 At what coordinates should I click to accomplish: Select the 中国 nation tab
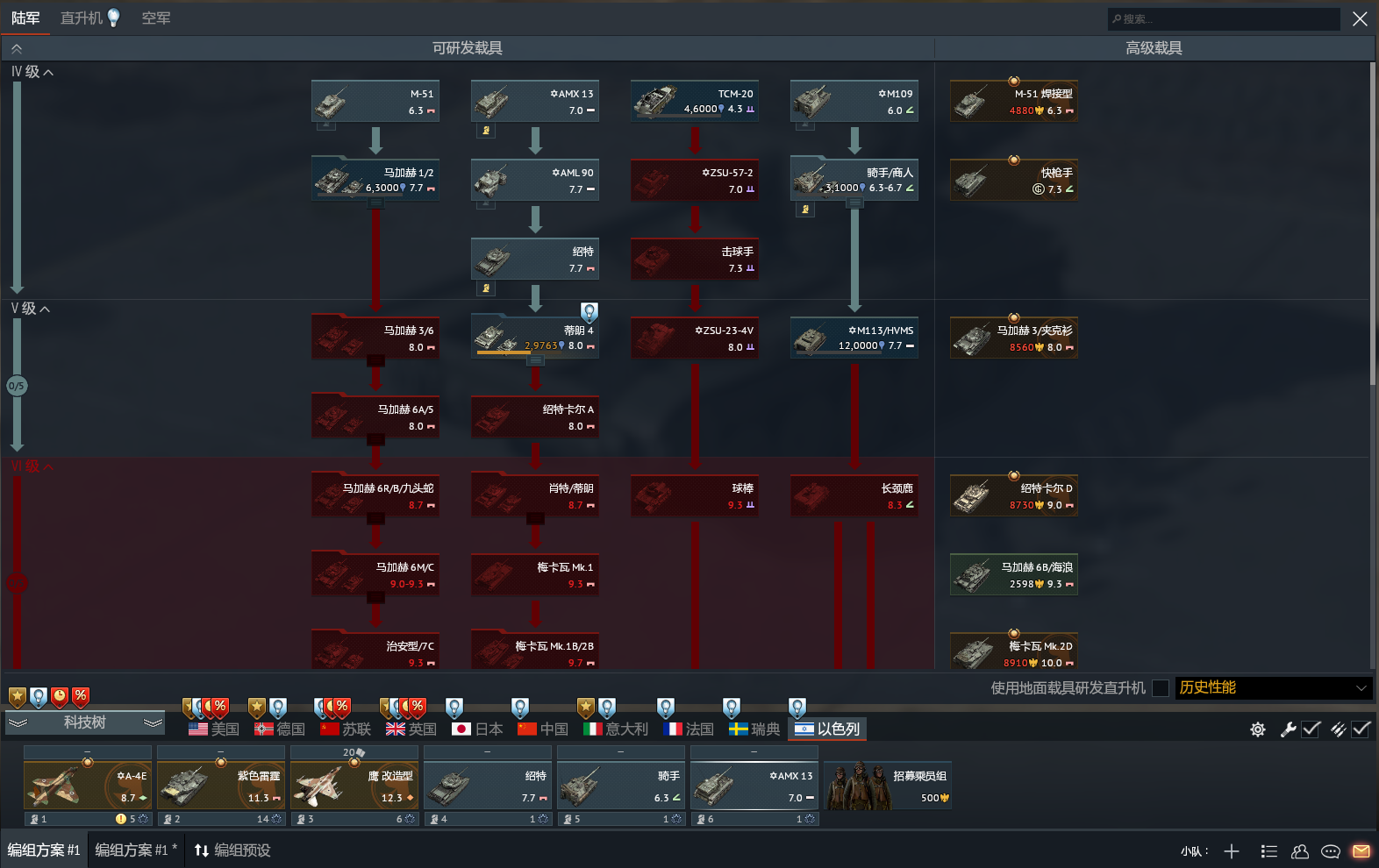(x=543, y=729)
